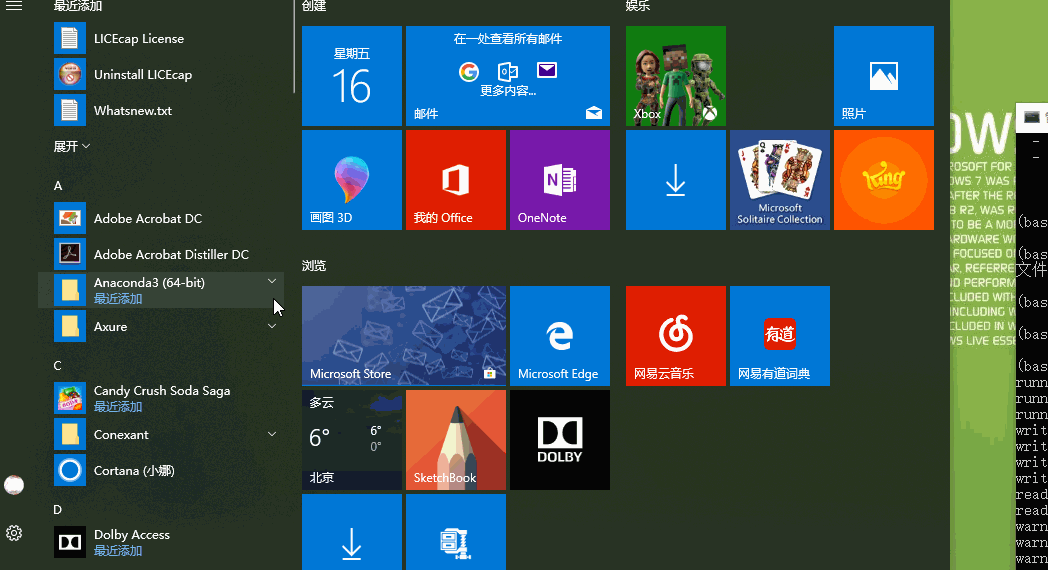Open Microsoft Solitaire Collection tile
Screen dimensions: 1048x570
(x=780, y=180)
